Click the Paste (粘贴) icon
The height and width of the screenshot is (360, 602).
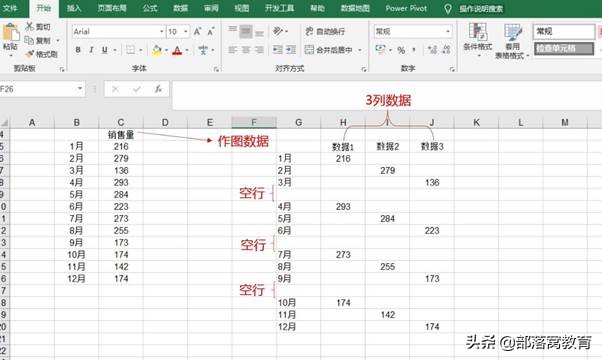(x=11, y=33)
